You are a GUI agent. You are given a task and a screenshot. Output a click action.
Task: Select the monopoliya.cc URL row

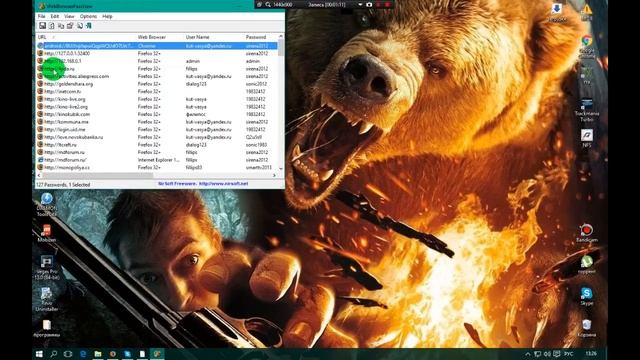coord(157,167)
